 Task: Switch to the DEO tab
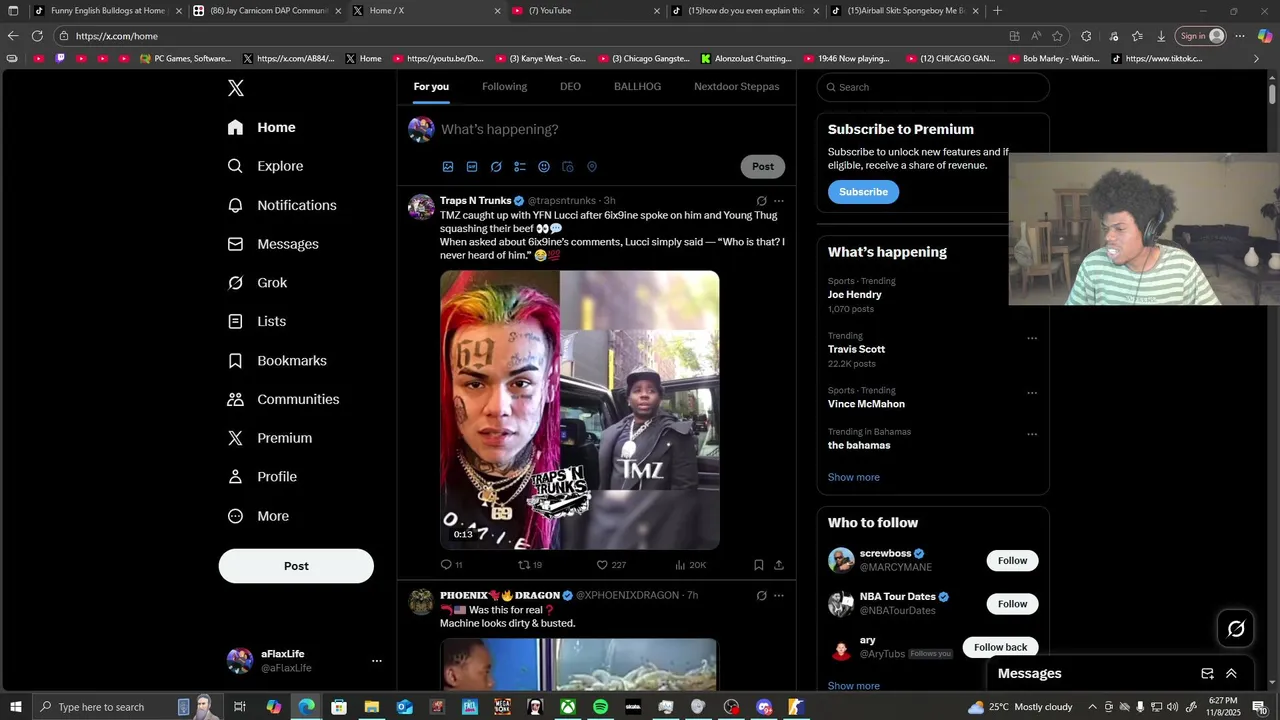(570, 87)
